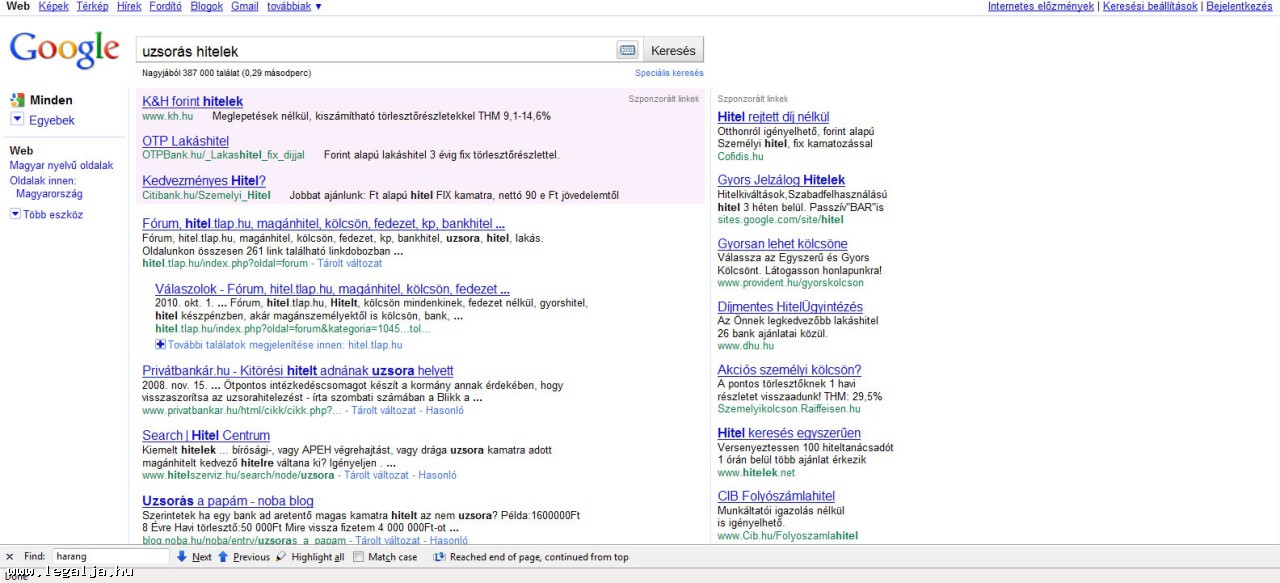Filter by Magyar nyelvű oldalak

[x=61, y=166]
